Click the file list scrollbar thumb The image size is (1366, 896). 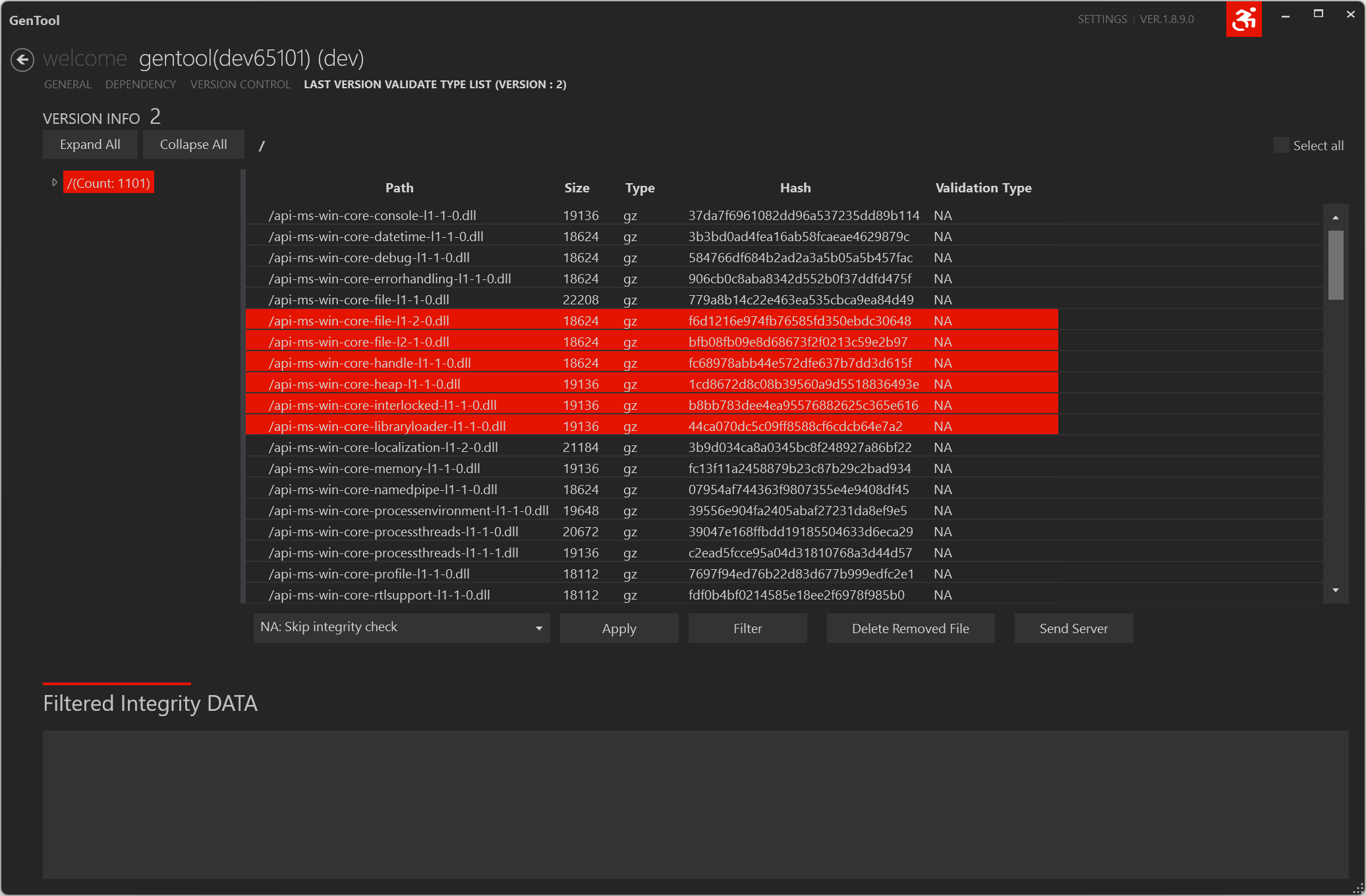1336,265
